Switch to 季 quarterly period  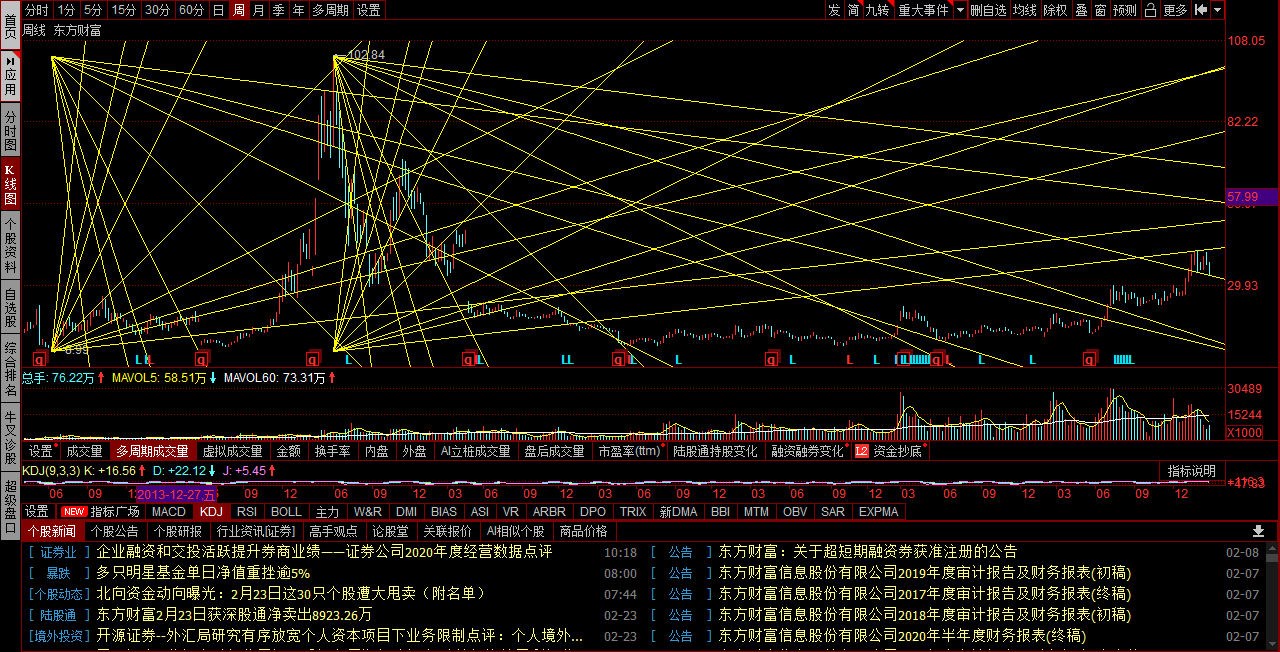click(279, 10)
